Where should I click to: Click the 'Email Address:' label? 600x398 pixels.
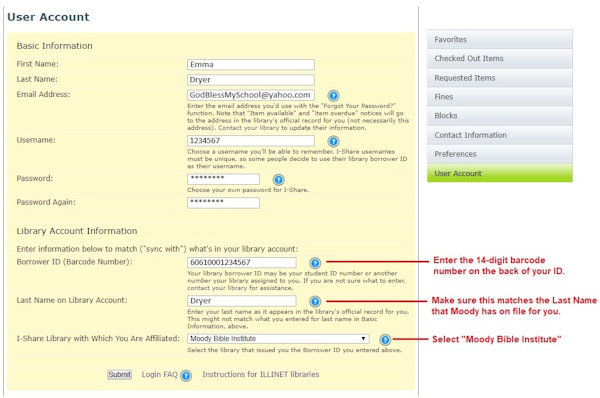(x=43, y=95)
